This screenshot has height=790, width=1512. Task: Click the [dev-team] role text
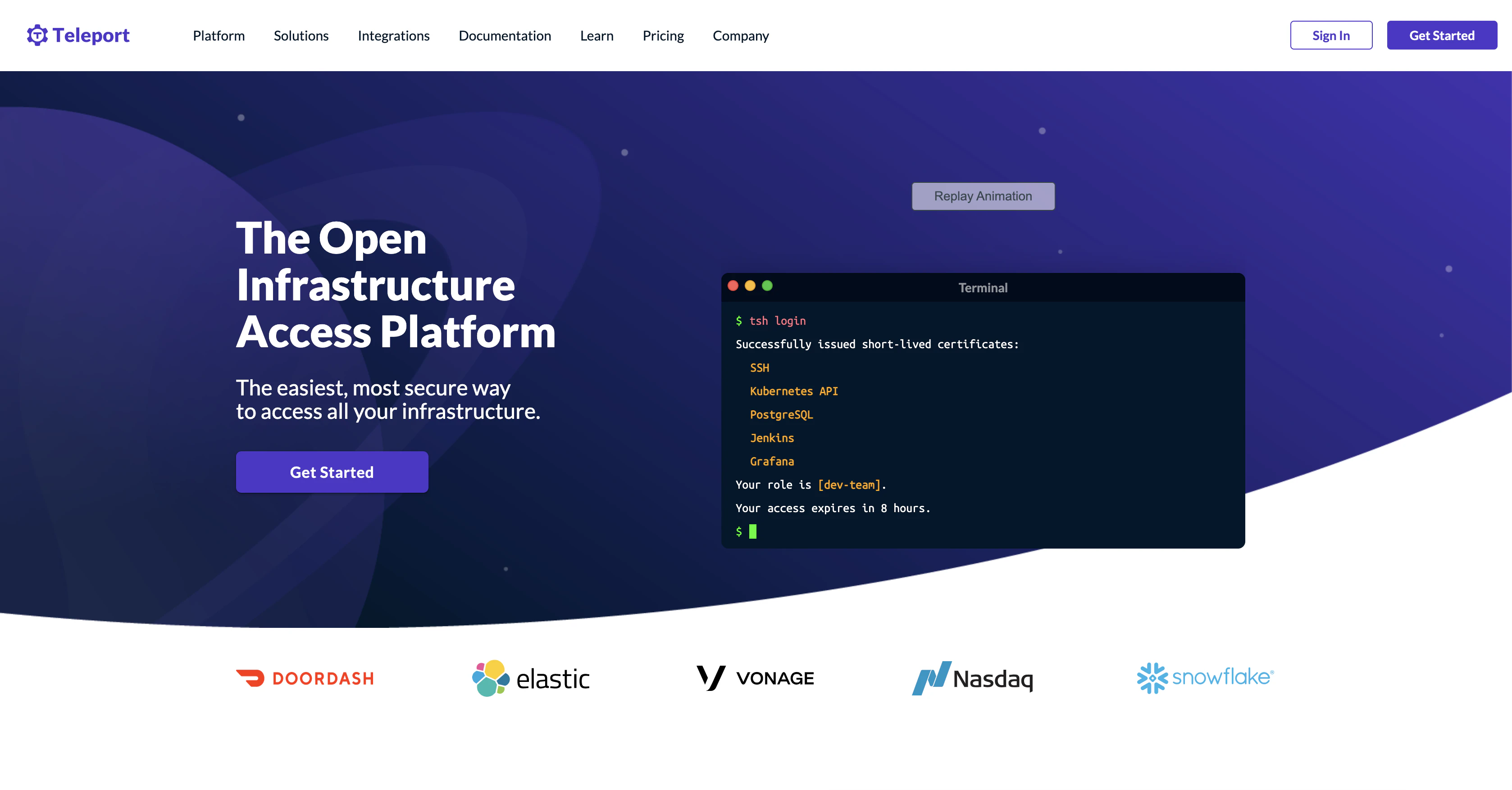click(849, 485)
